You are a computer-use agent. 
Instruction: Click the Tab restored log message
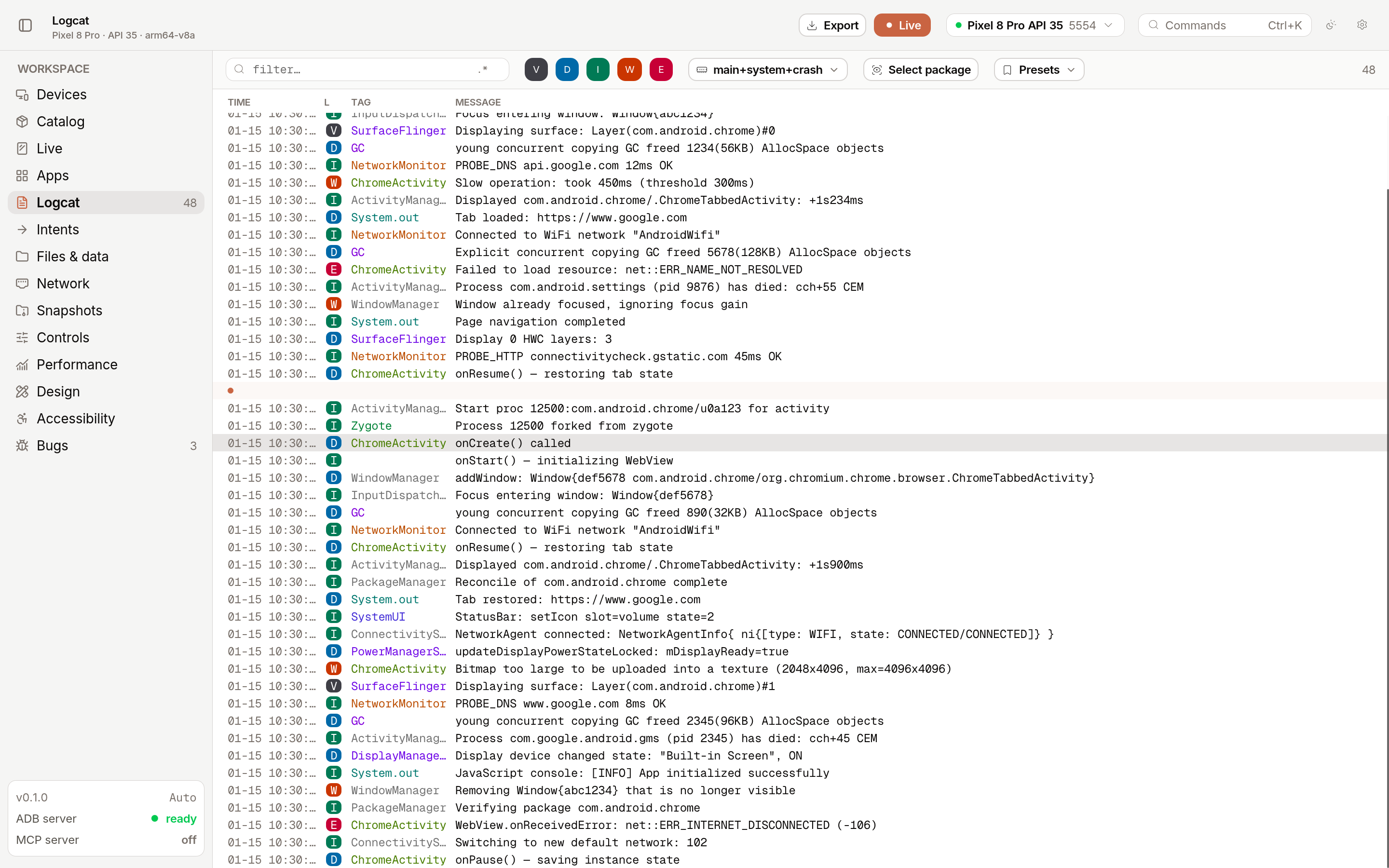[577, 599]
